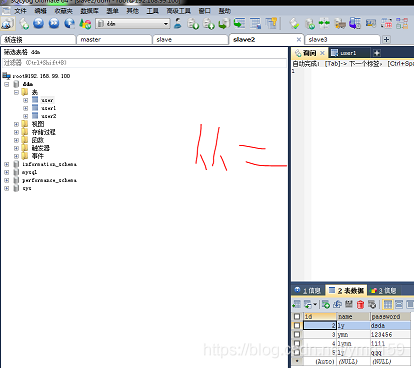Click the blue globe refresh toolbar icon

click(x=69, y=23)
